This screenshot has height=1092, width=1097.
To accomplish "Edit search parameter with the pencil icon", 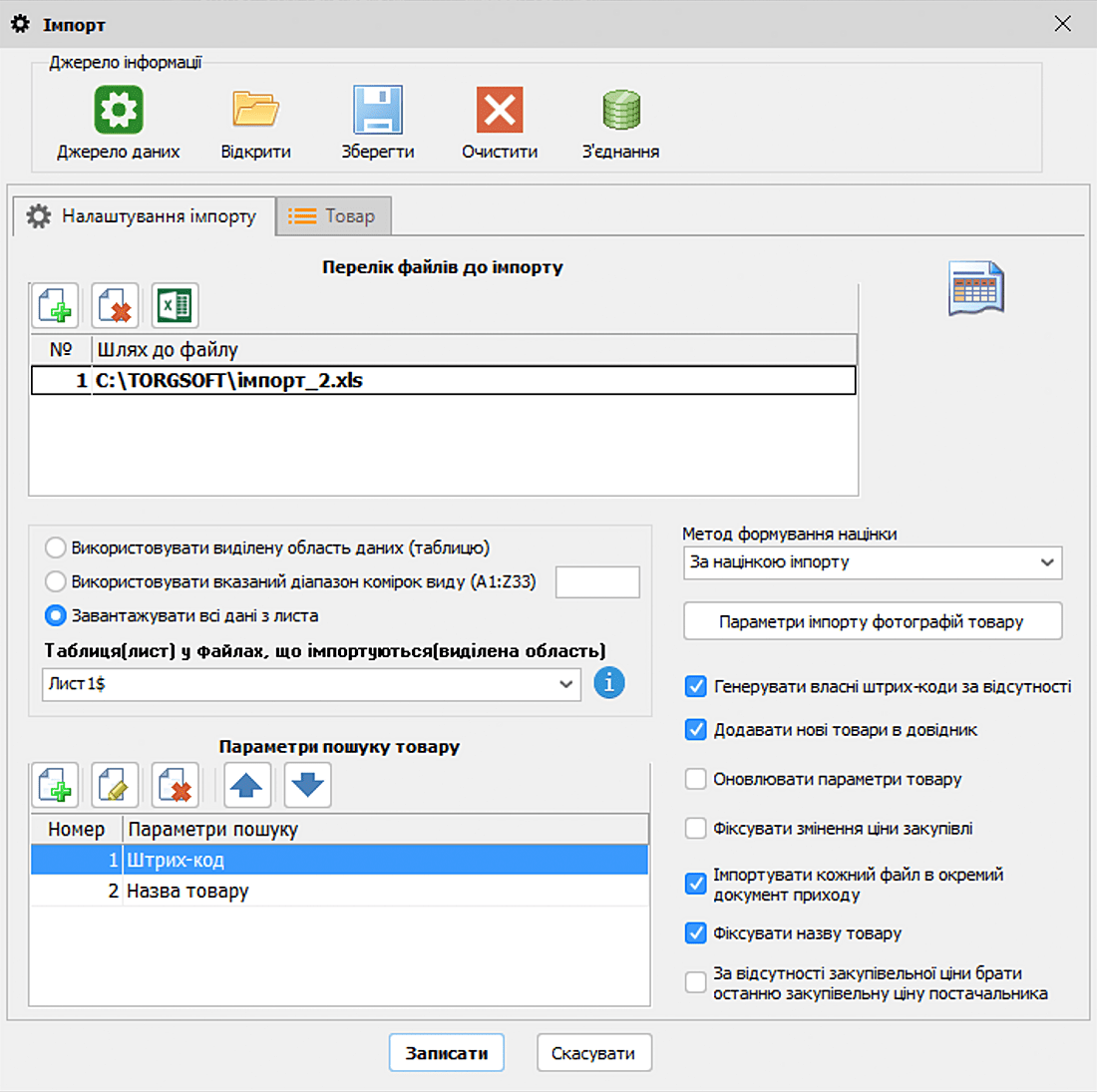I will [115, 785].
